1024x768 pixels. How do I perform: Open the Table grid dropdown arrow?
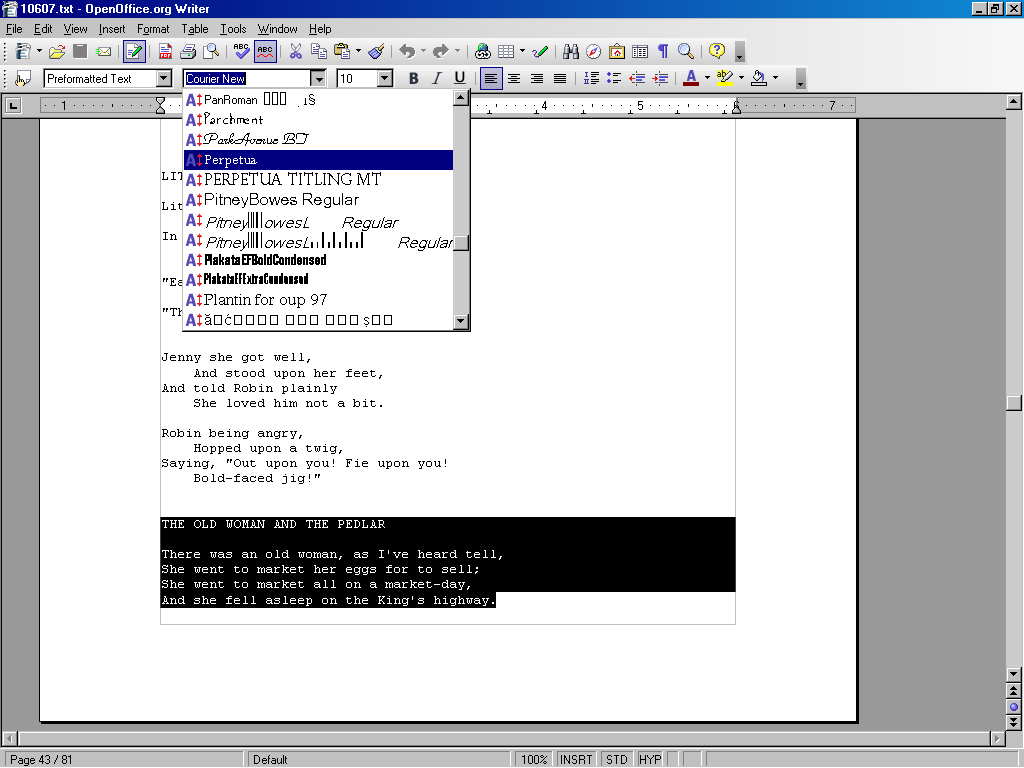point(522,51)
